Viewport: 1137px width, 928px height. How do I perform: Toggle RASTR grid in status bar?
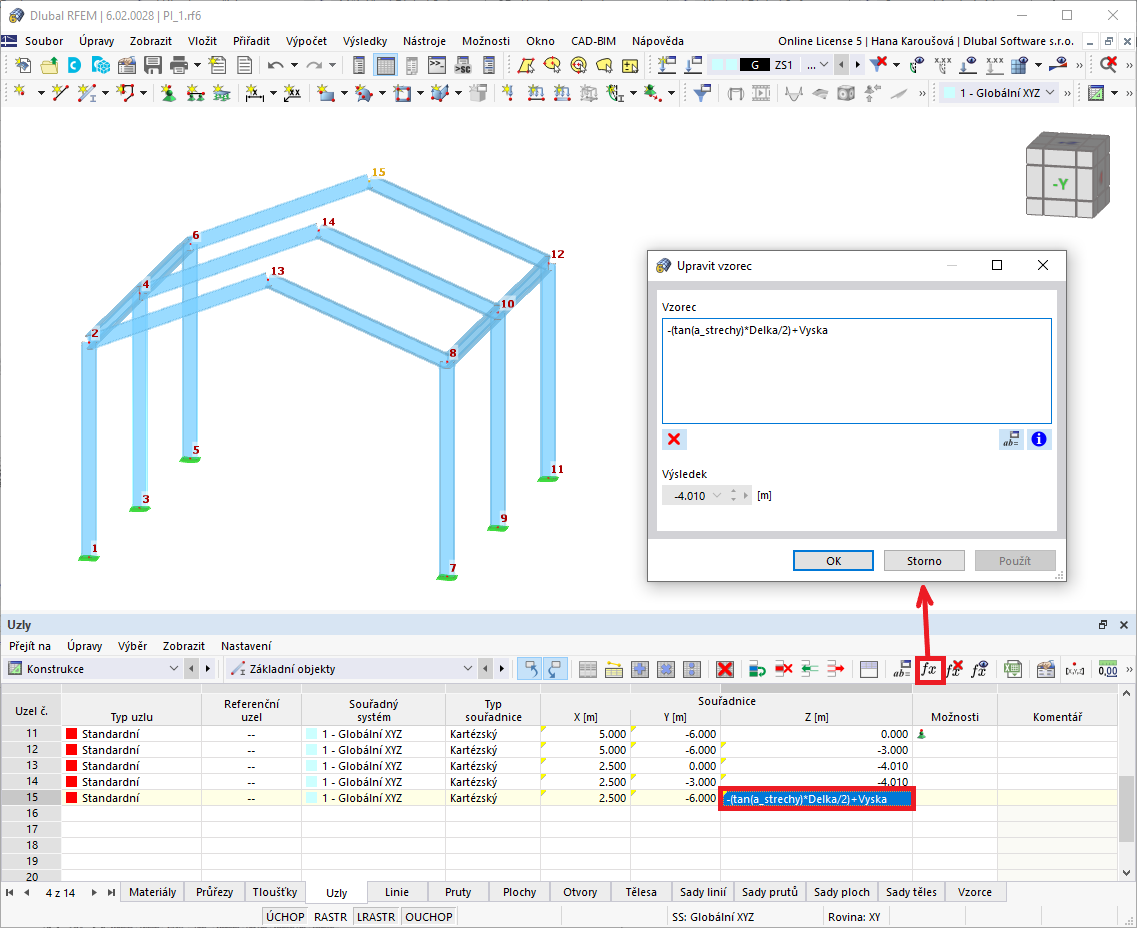point(331,917)
